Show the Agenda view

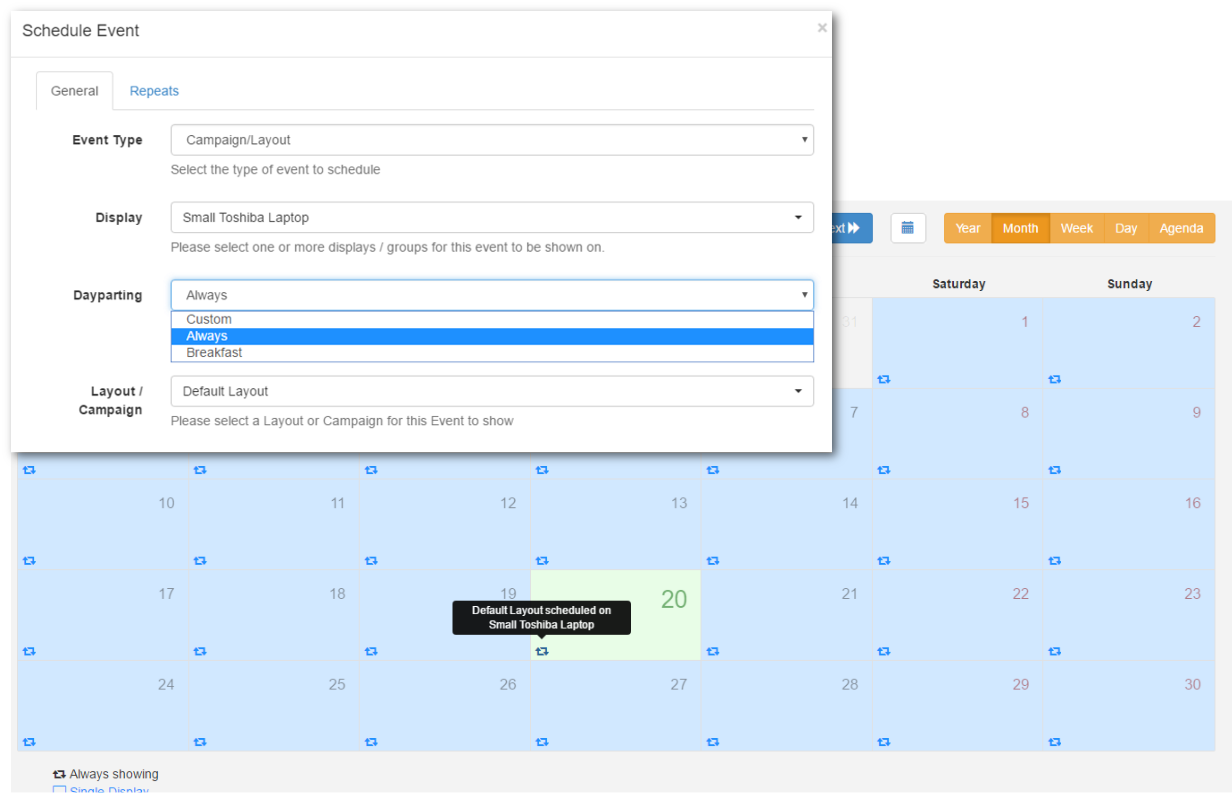(x=1181, y=228)
